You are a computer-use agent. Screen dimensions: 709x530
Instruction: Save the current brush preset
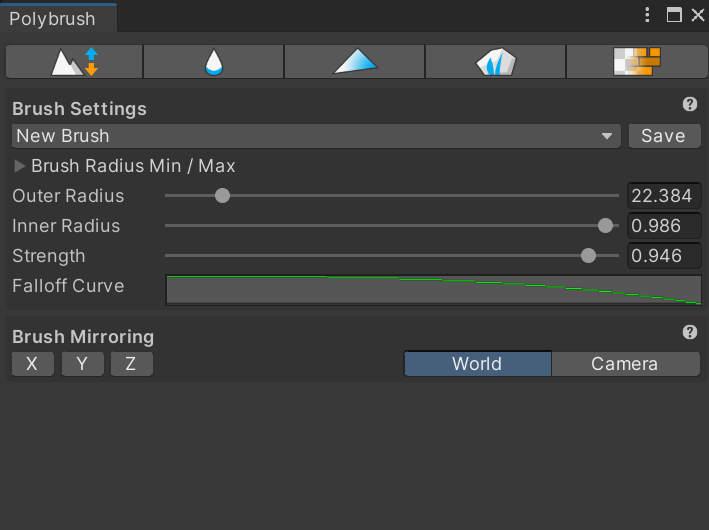point(664,136)
